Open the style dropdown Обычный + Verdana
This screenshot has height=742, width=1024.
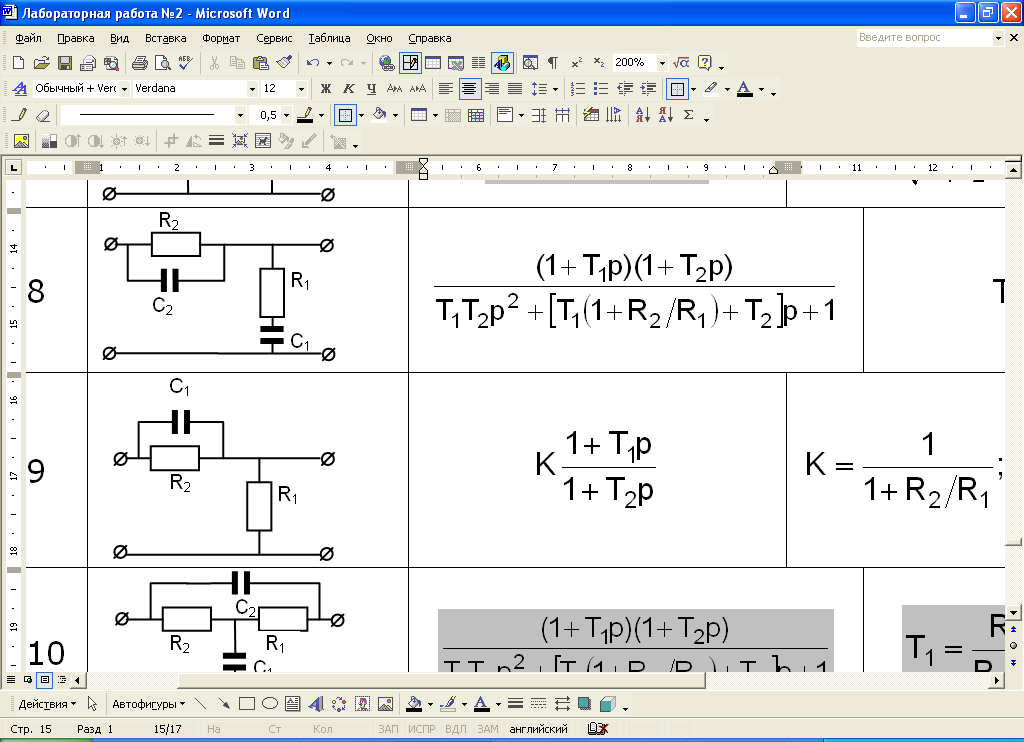tap(124, 89)
